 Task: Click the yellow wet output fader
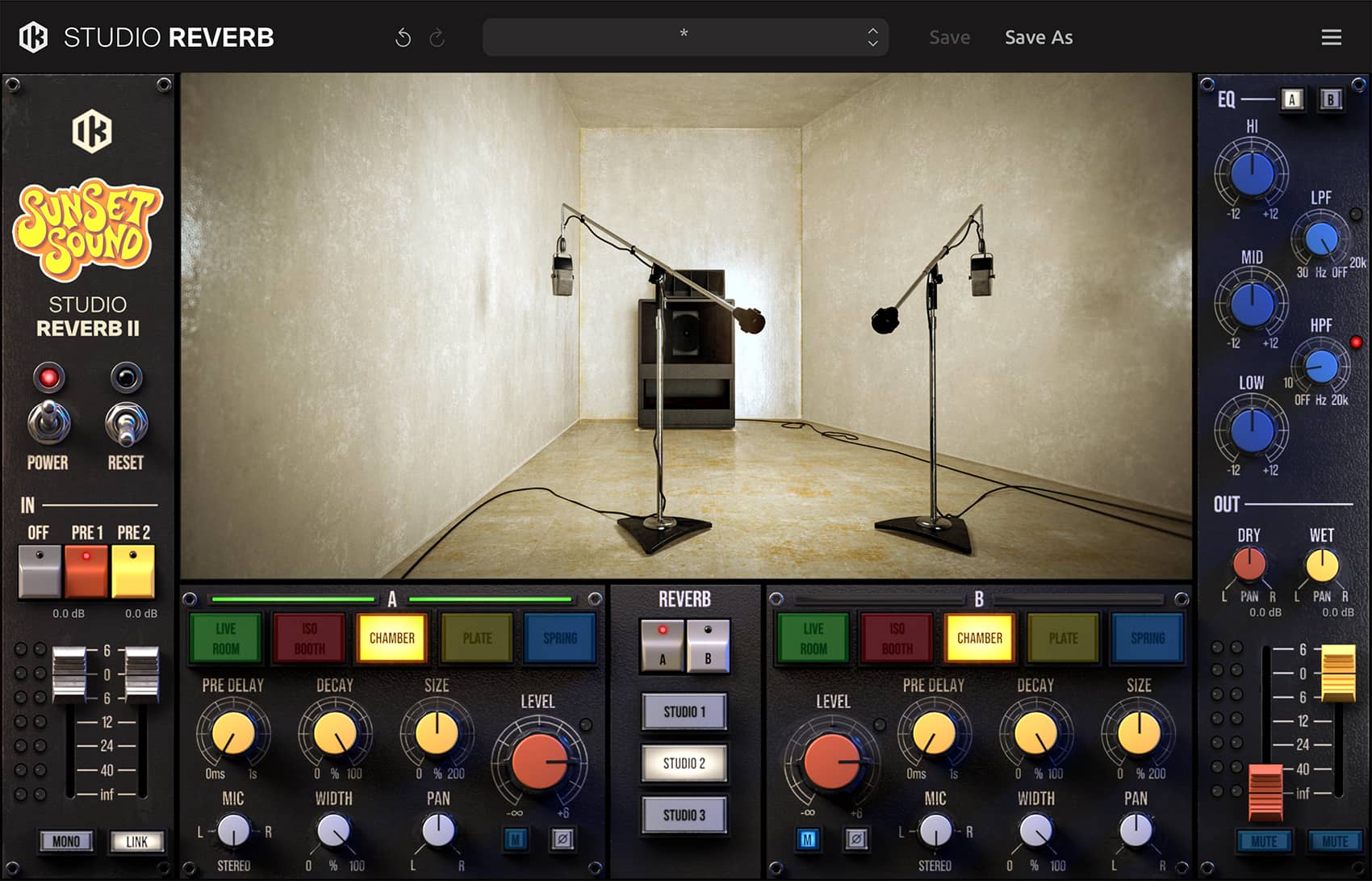pos(1337,672)
